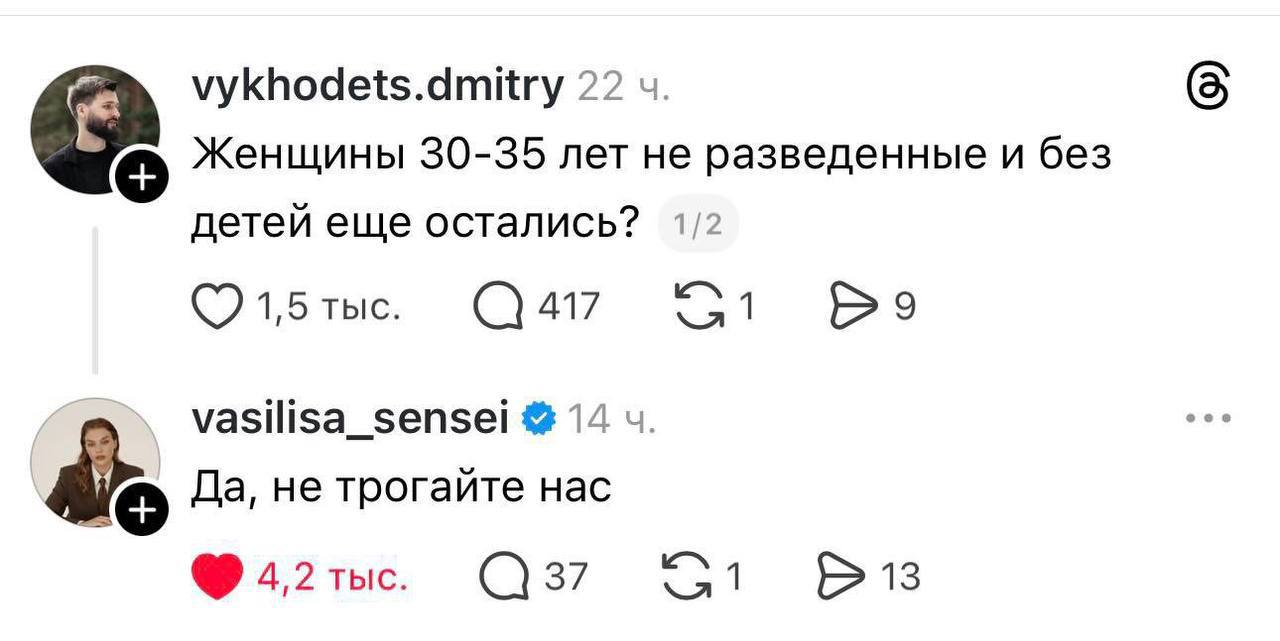Like vykhodets.dmitry's post with the heart icon
This screenshot has width=1280, height=641.
219,306
